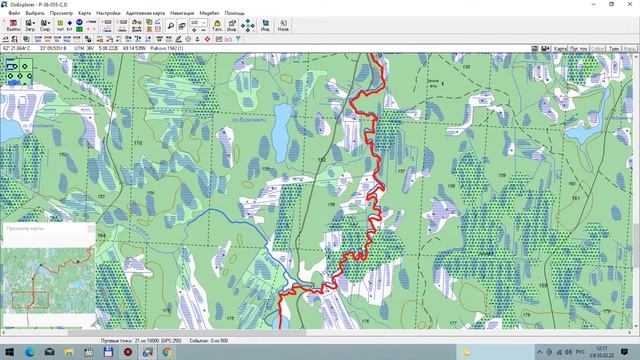Open the Адаптивная карта menu
The image size is (640, 360).
145,13
